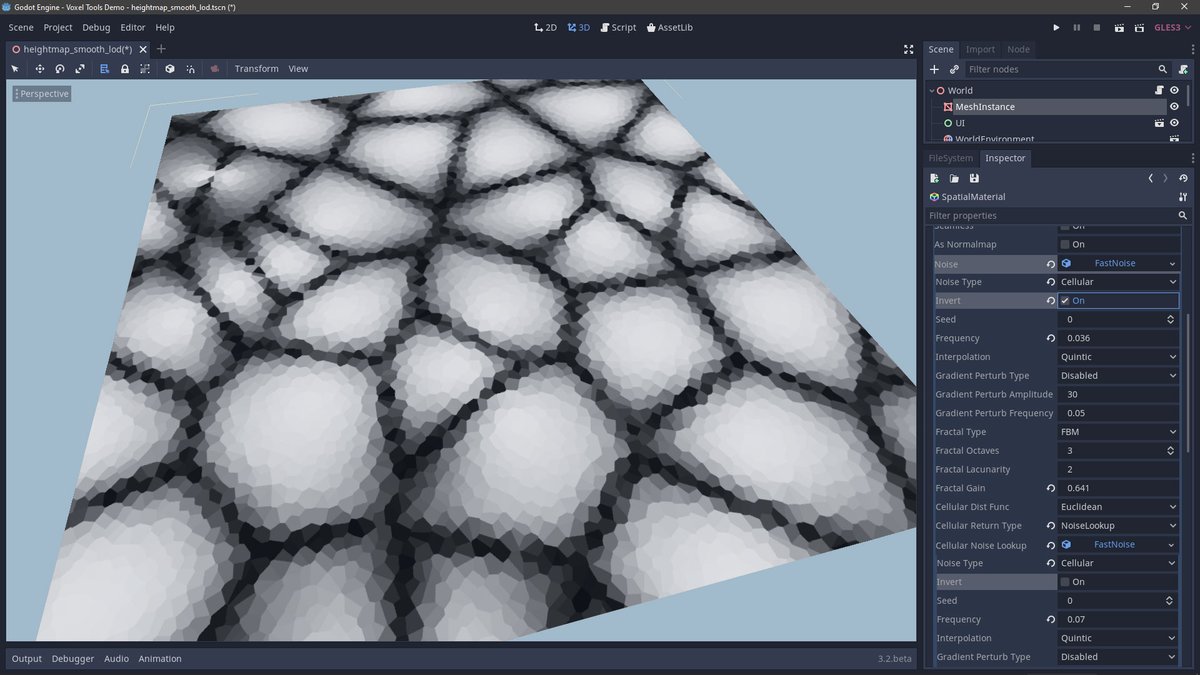Click the camera preview override icon
Screen dimensions: 1200x675
point(214,69)
